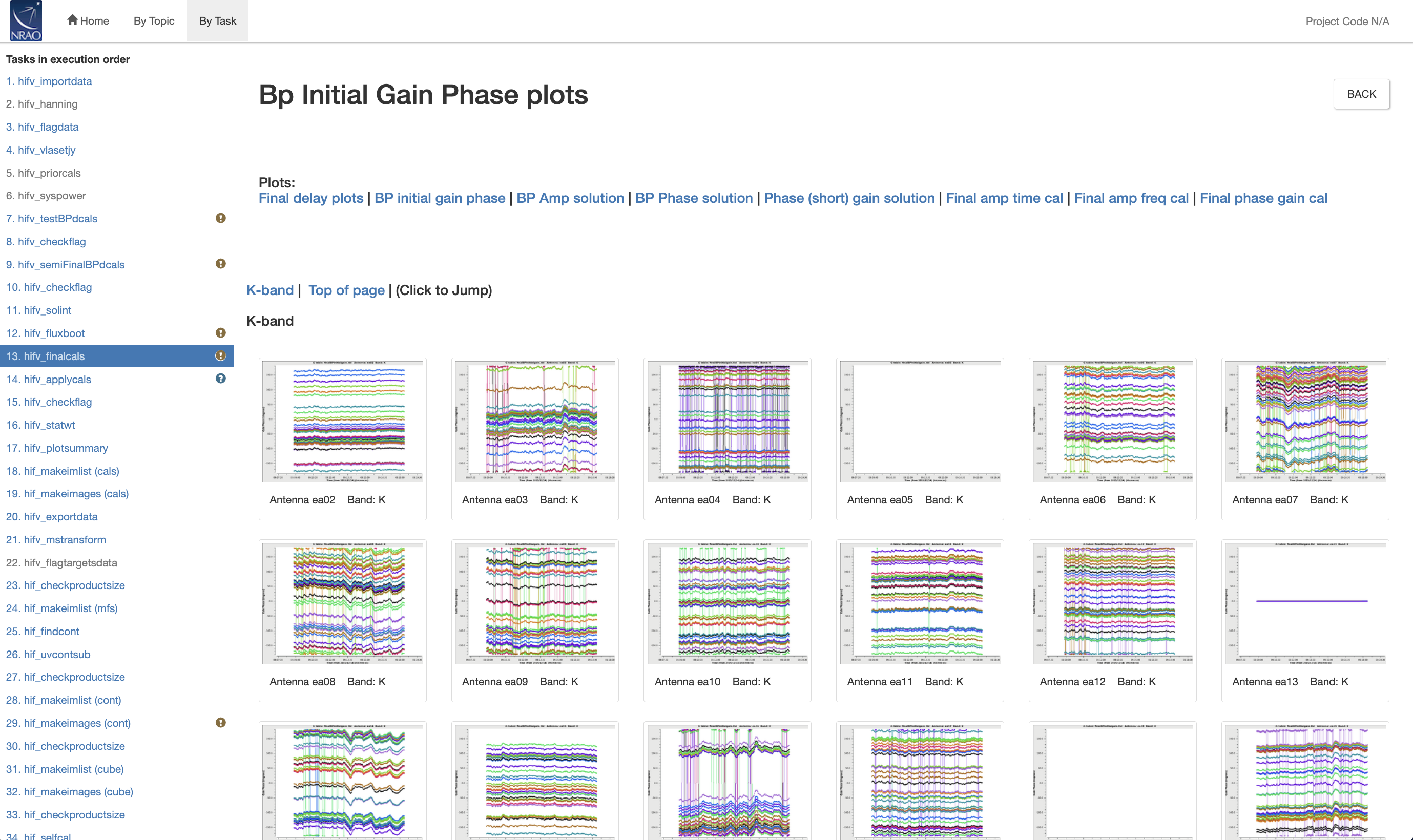The height and width of the screenshot is (840, 1413).
Task: Select task 18. hif_makeimlist (cals)
Action: pos(63,471)
